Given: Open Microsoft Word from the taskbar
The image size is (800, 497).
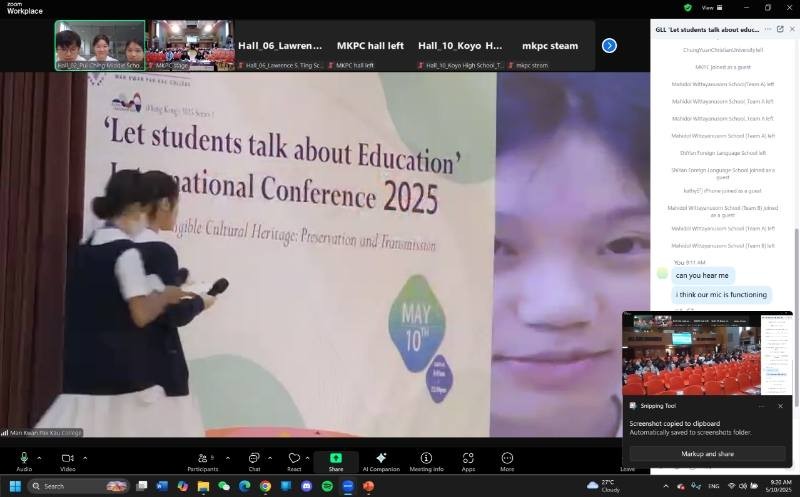Looking at the screenshot, I should tap(162, 486).
